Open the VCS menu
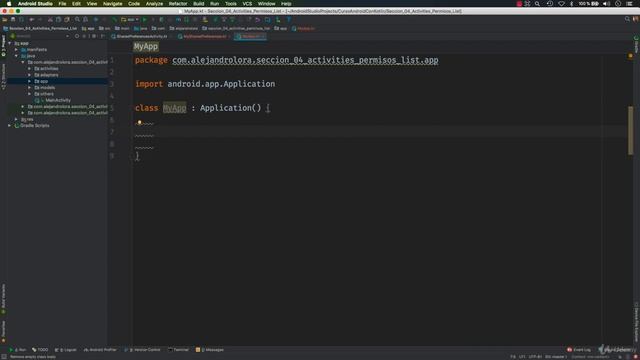This screenshot has width=640, height=360. [247, 4]
